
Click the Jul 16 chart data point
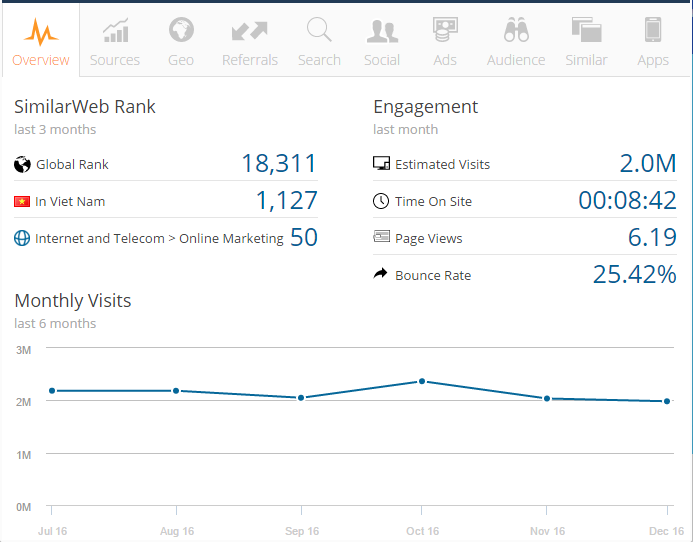tap(52, 390)
